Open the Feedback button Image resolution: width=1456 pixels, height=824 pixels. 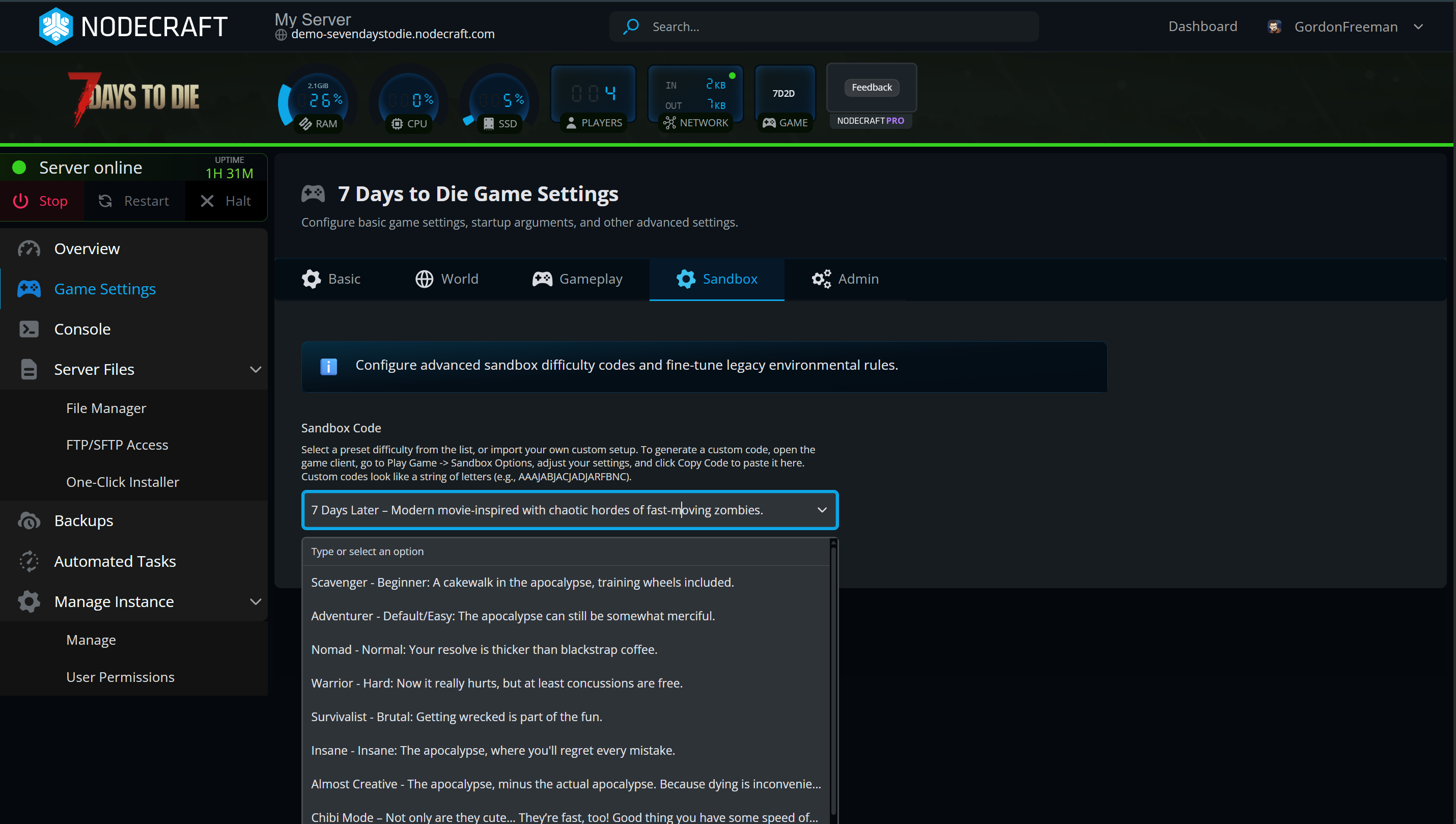tap(872, 87)
